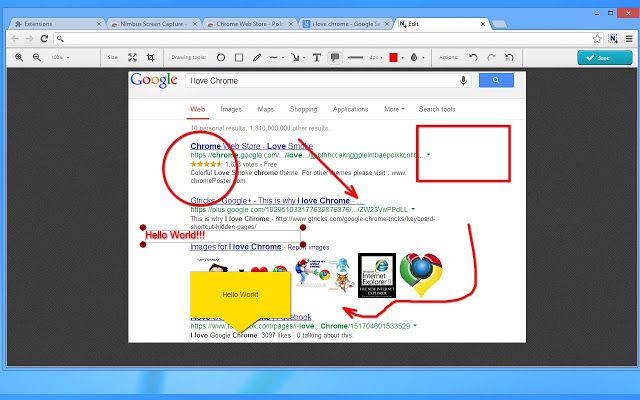
Task: Click the resize image icon
Action: 132,58
